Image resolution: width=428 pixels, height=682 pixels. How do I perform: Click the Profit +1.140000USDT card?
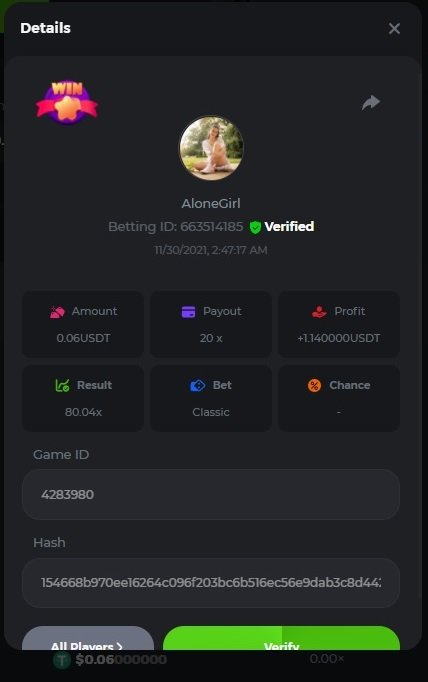pyautogui.click(x=339, y=324)
